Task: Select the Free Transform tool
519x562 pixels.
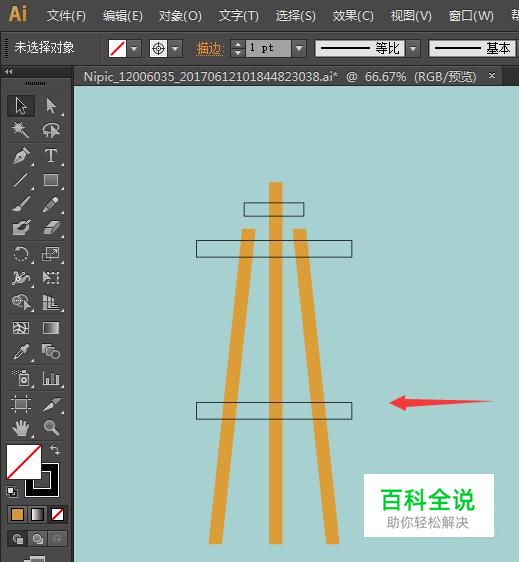Action: [51, 278]
